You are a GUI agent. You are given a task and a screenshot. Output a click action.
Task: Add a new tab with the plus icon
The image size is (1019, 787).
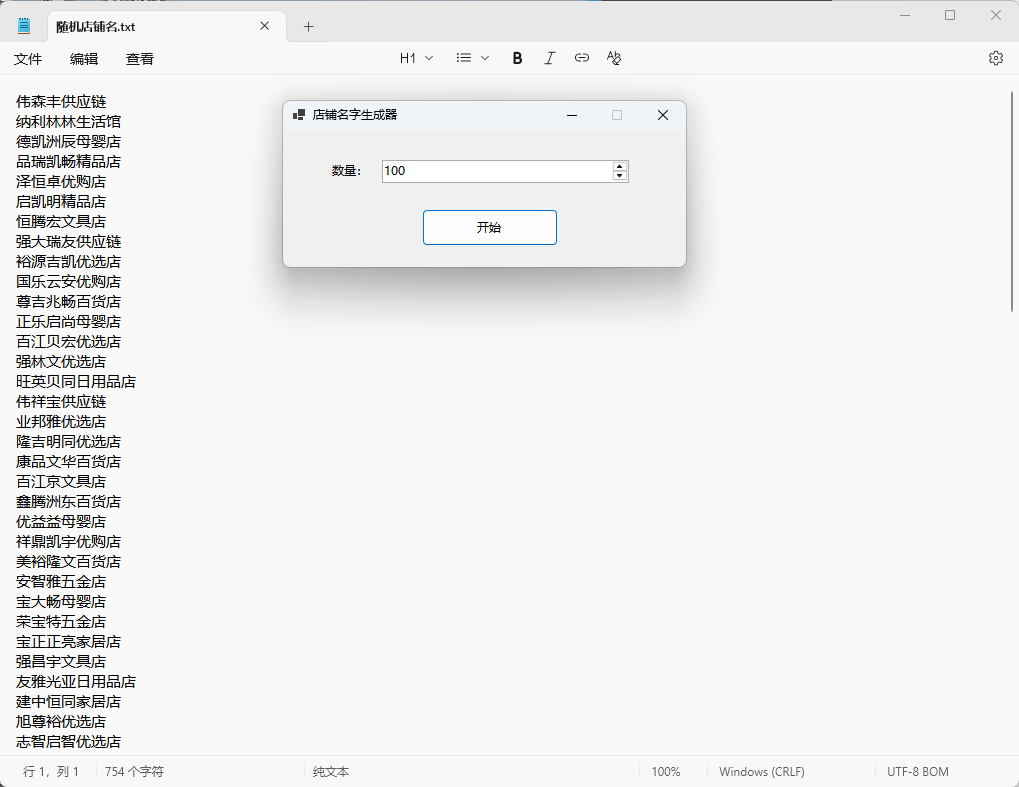pos(308,26)
